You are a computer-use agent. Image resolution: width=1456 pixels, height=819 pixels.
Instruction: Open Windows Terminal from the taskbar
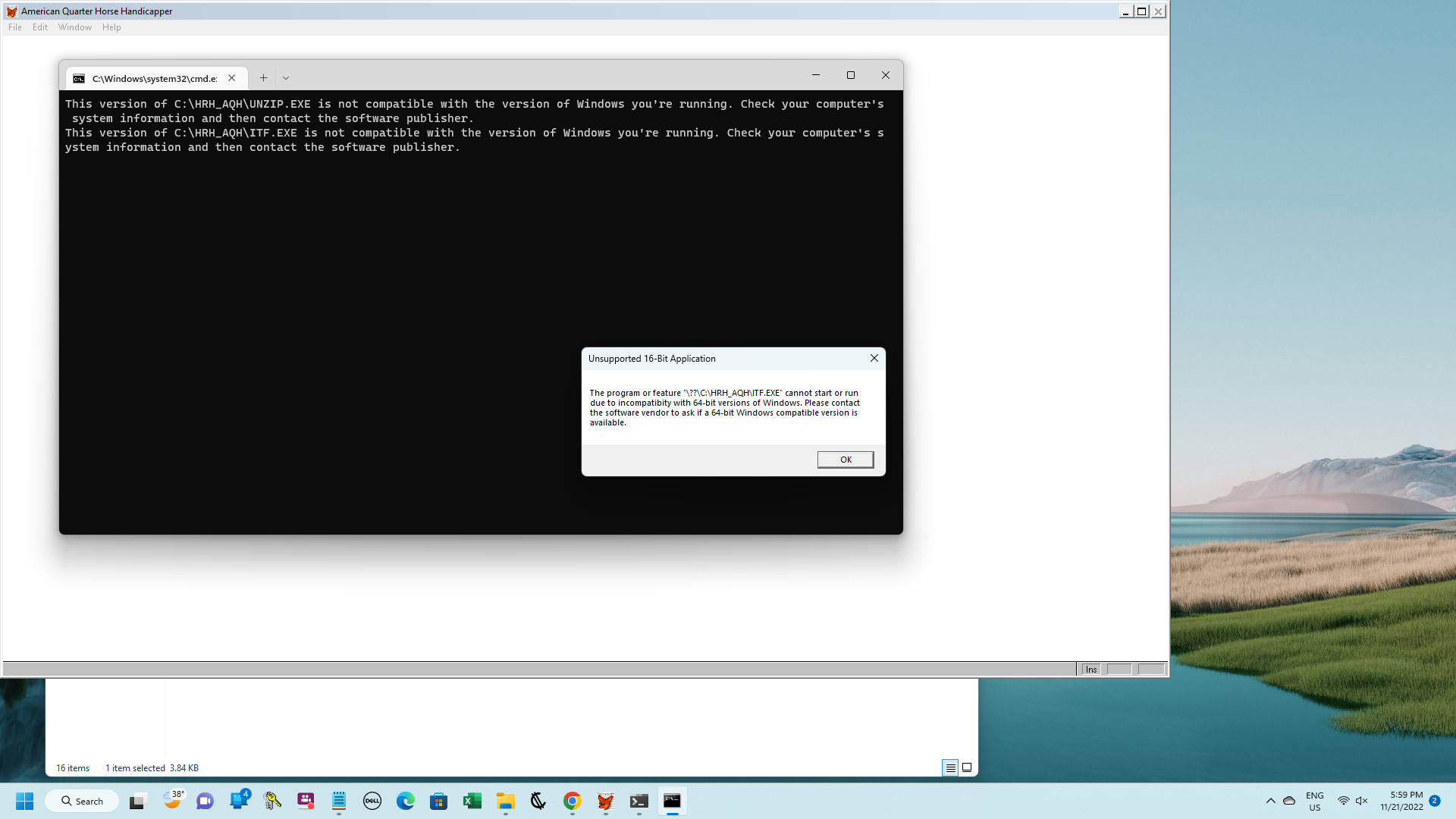[x=638, y=801]
